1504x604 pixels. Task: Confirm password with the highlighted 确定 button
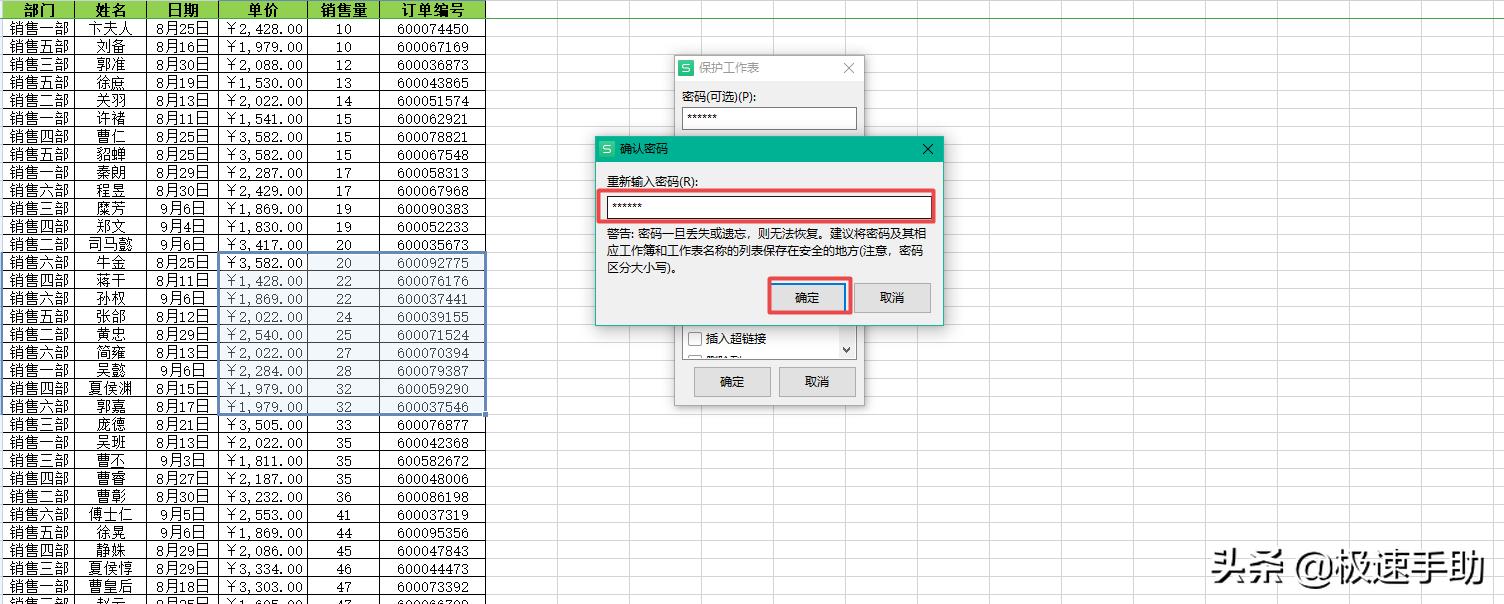pos(808,297)
